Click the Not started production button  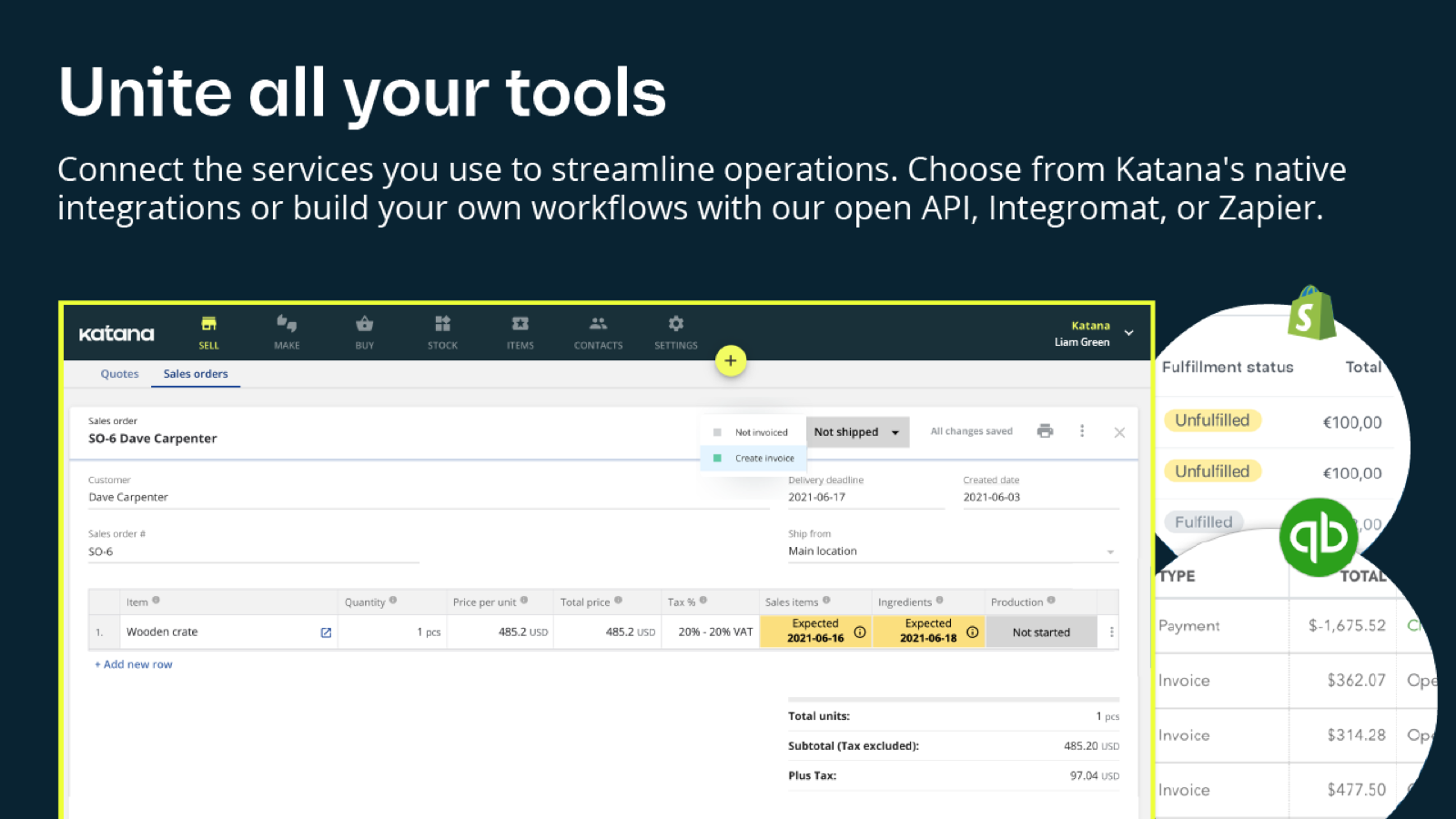[1041, 632]
